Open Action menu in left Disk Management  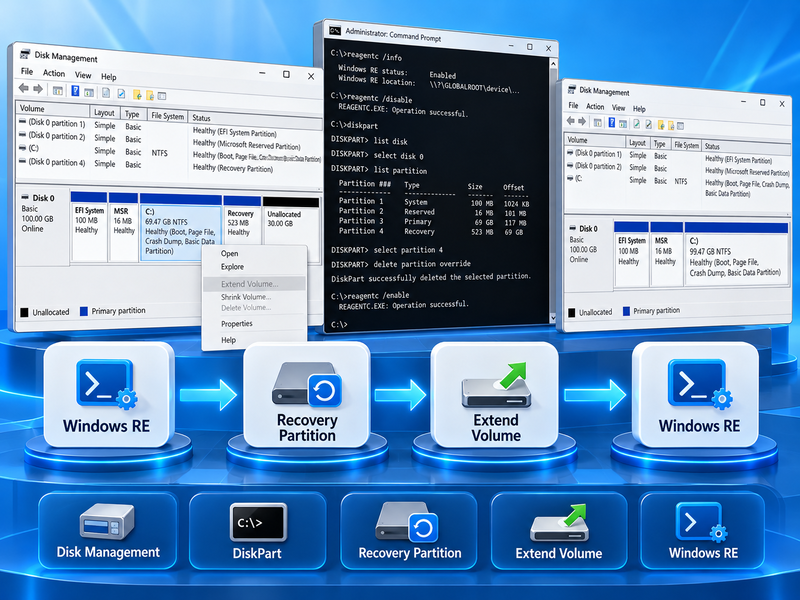(x=54, y=73)
